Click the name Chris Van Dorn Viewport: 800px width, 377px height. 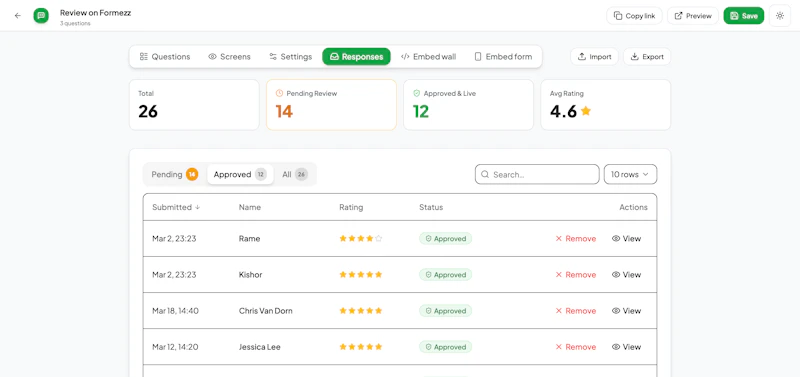tap(265, 311)
